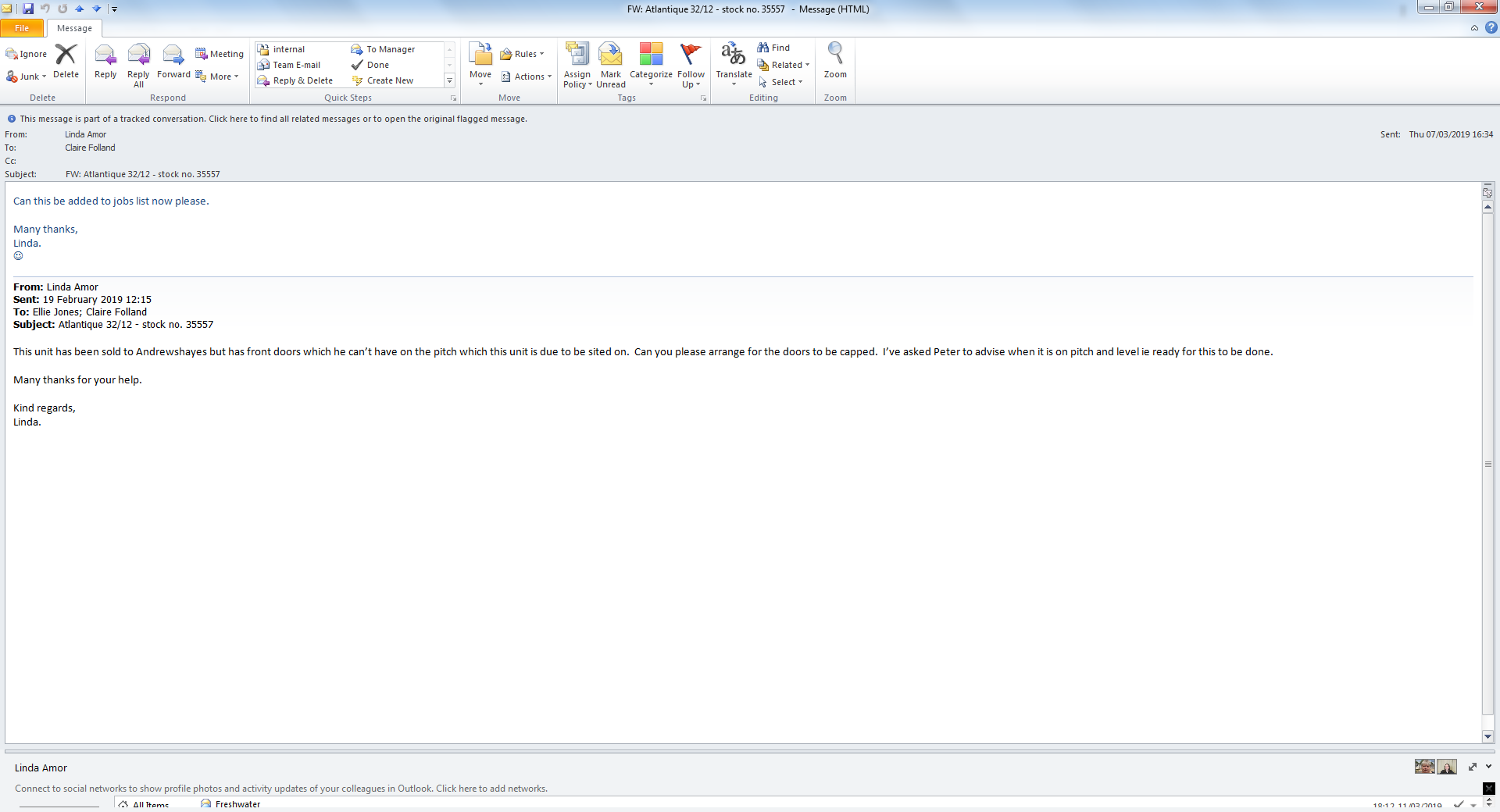Go to the next item using the down arrow
Viewport: 1500px width, 812px height.
pyautogui.click(x=97, y=9)
